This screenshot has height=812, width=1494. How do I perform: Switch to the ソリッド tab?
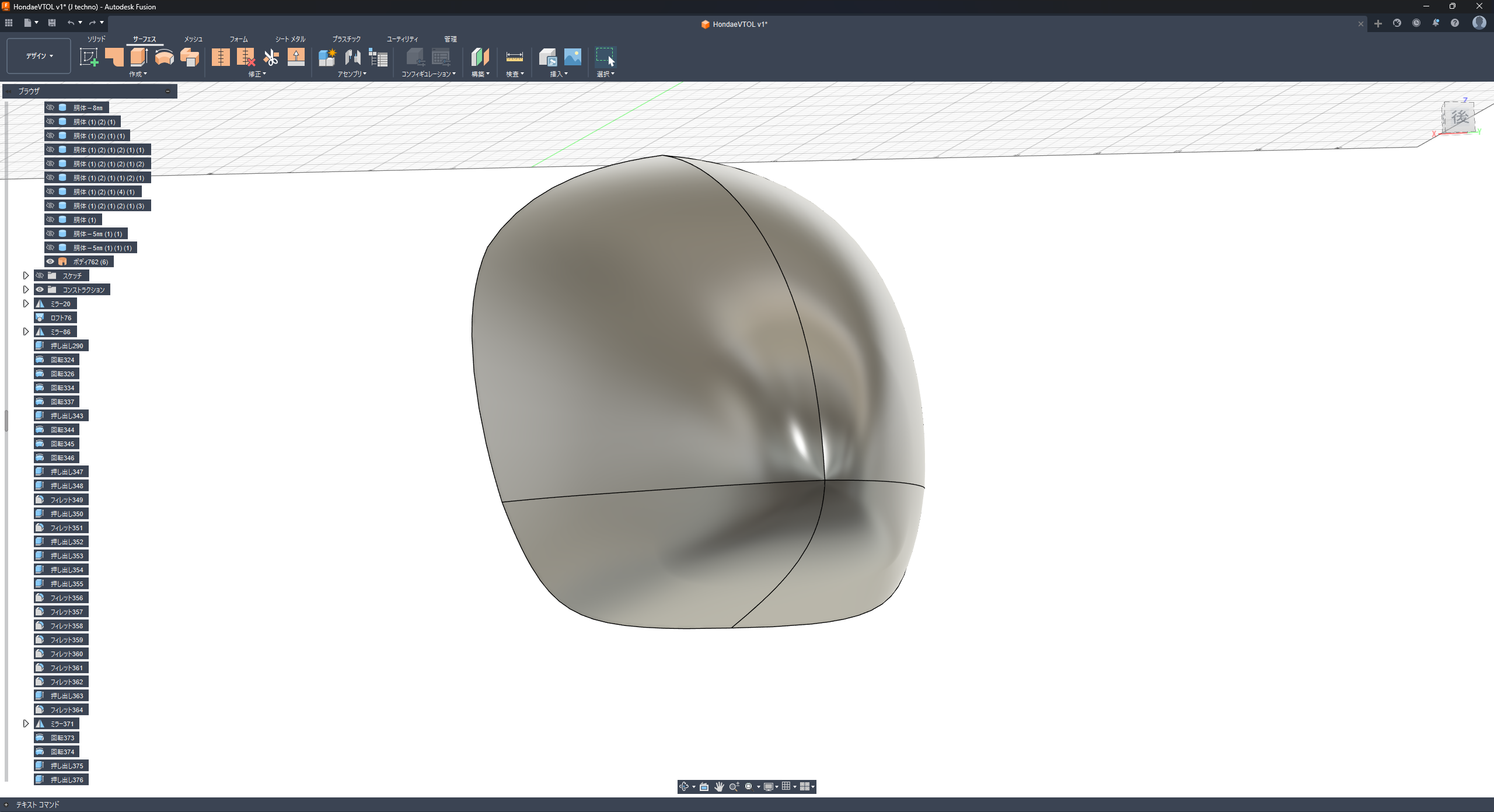[96, 39]
